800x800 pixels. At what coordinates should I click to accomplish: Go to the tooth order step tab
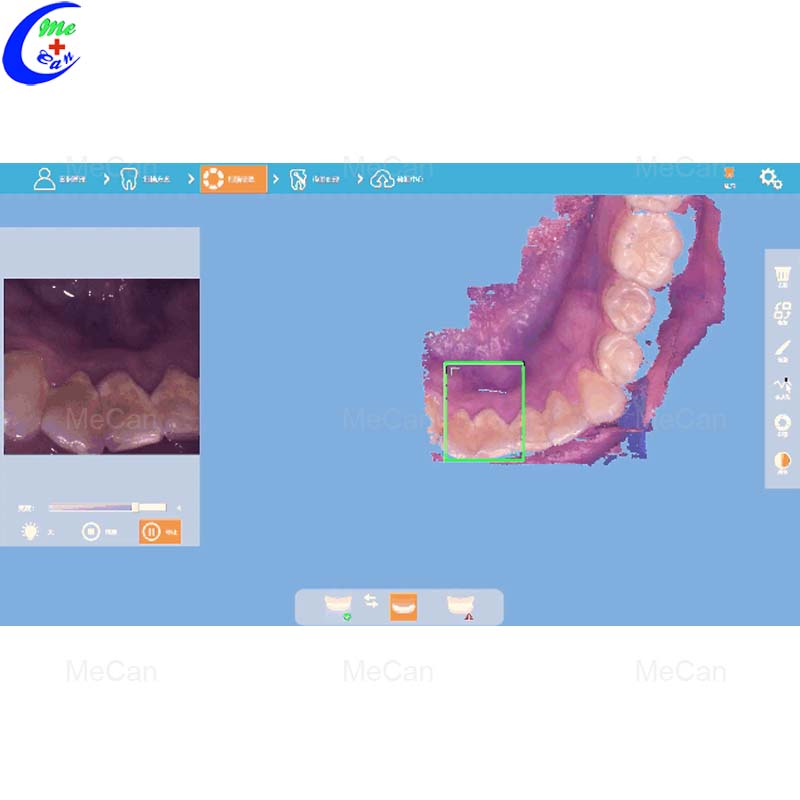[x=145, y=179]
